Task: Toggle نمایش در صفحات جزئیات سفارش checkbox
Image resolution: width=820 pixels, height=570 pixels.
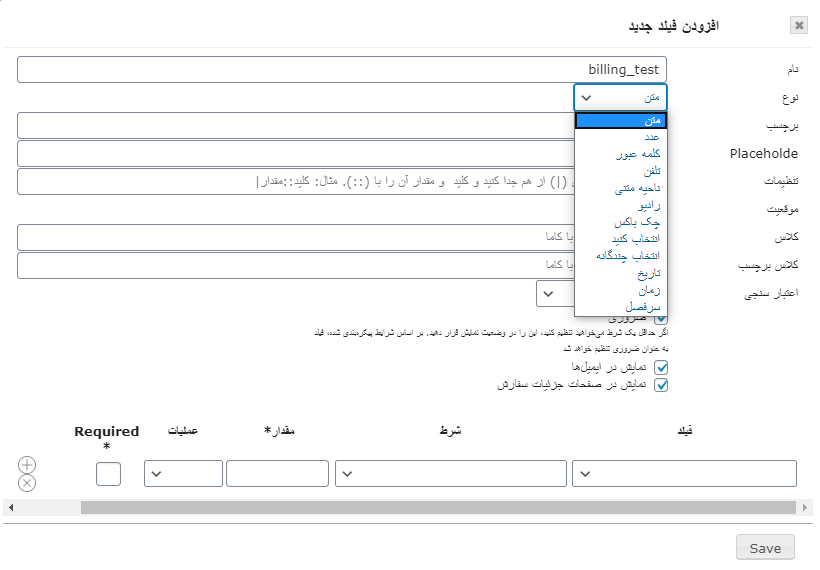Action: [x=661, y=385]
